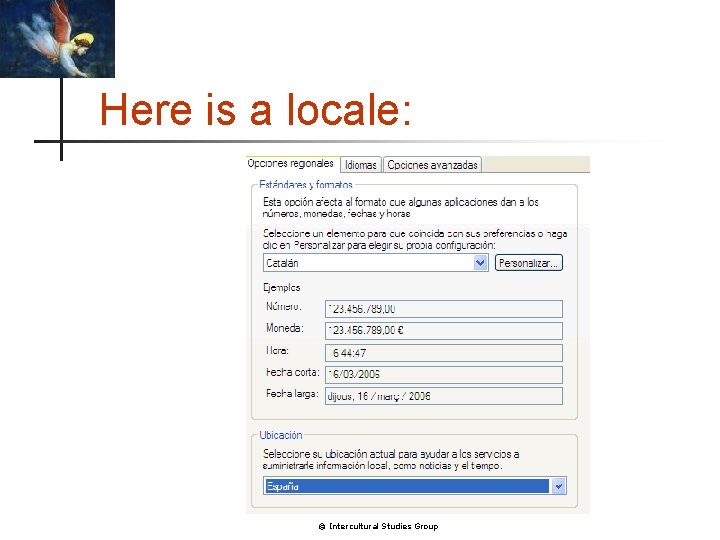This screenshot has height=540, width=720.
Task: Switch to the Idiomas tab
Action: click(361, 164)
